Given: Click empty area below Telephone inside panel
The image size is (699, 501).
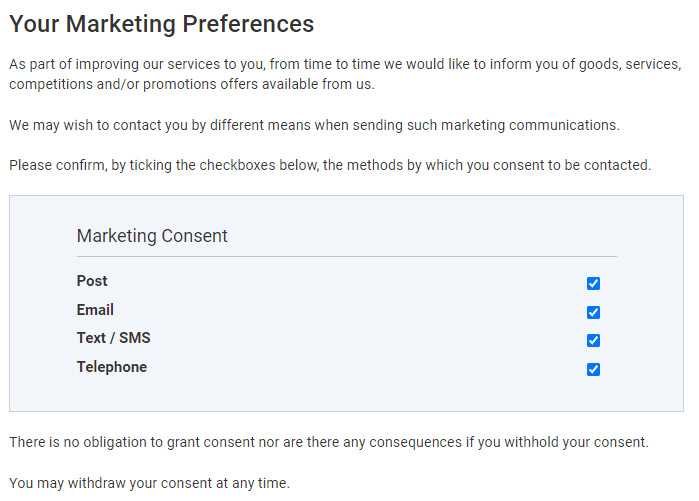Looking at the screenshot, I should pyautogui.click(x=346, y=394).
